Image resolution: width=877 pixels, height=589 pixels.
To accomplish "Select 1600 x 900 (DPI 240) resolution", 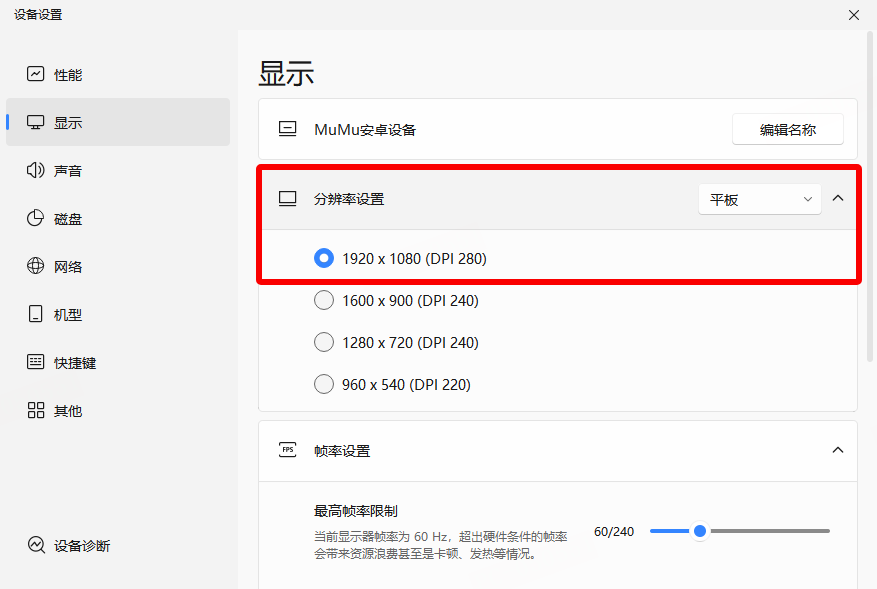I will click(x=324, y=300).
